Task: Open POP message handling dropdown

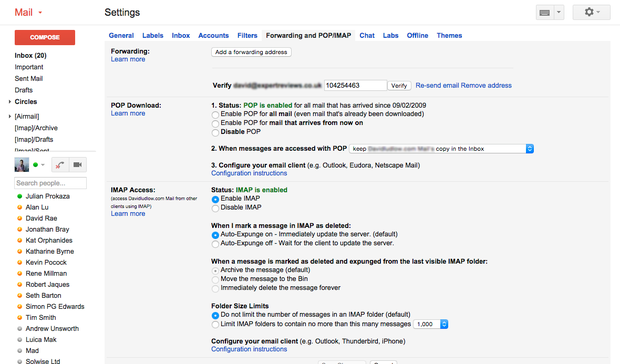Action: click(441, 149)
